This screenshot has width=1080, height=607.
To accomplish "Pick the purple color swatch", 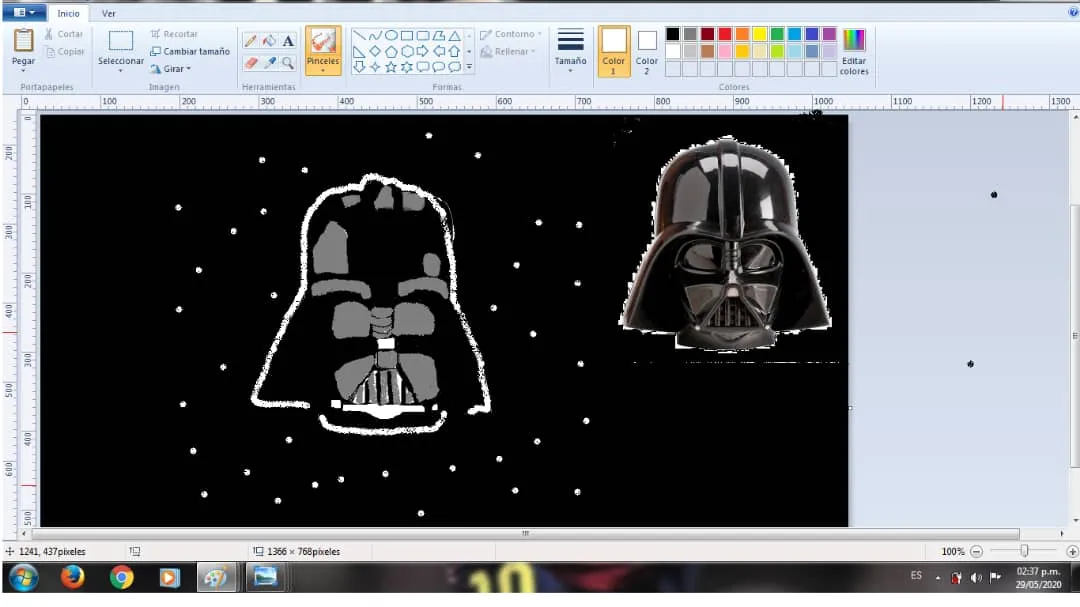I will (x=829, y=34).
